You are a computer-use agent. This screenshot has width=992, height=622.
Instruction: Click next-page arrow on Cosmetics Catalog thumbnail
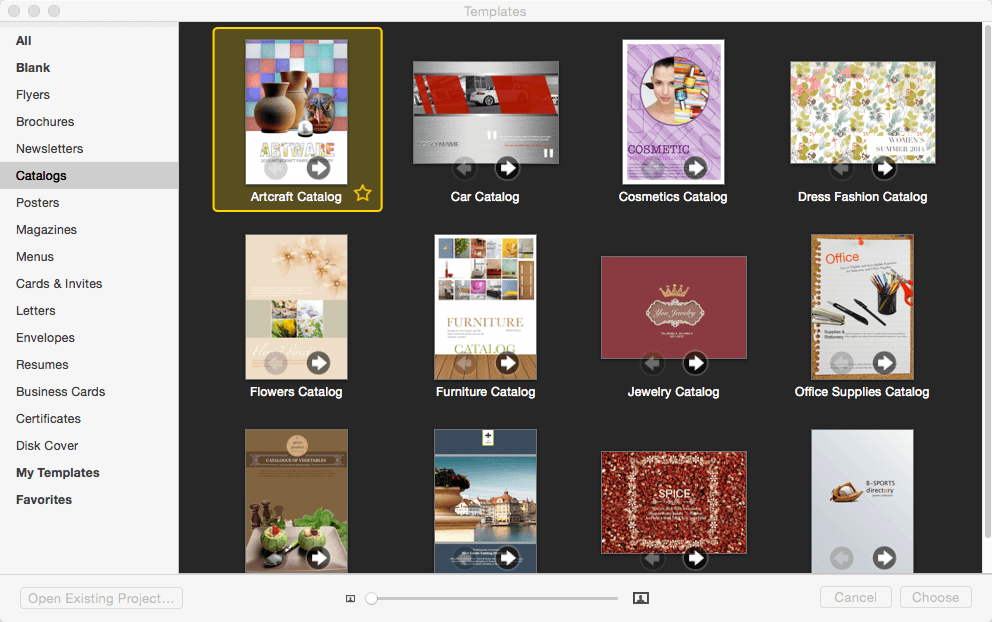click(x=695, y=168)
